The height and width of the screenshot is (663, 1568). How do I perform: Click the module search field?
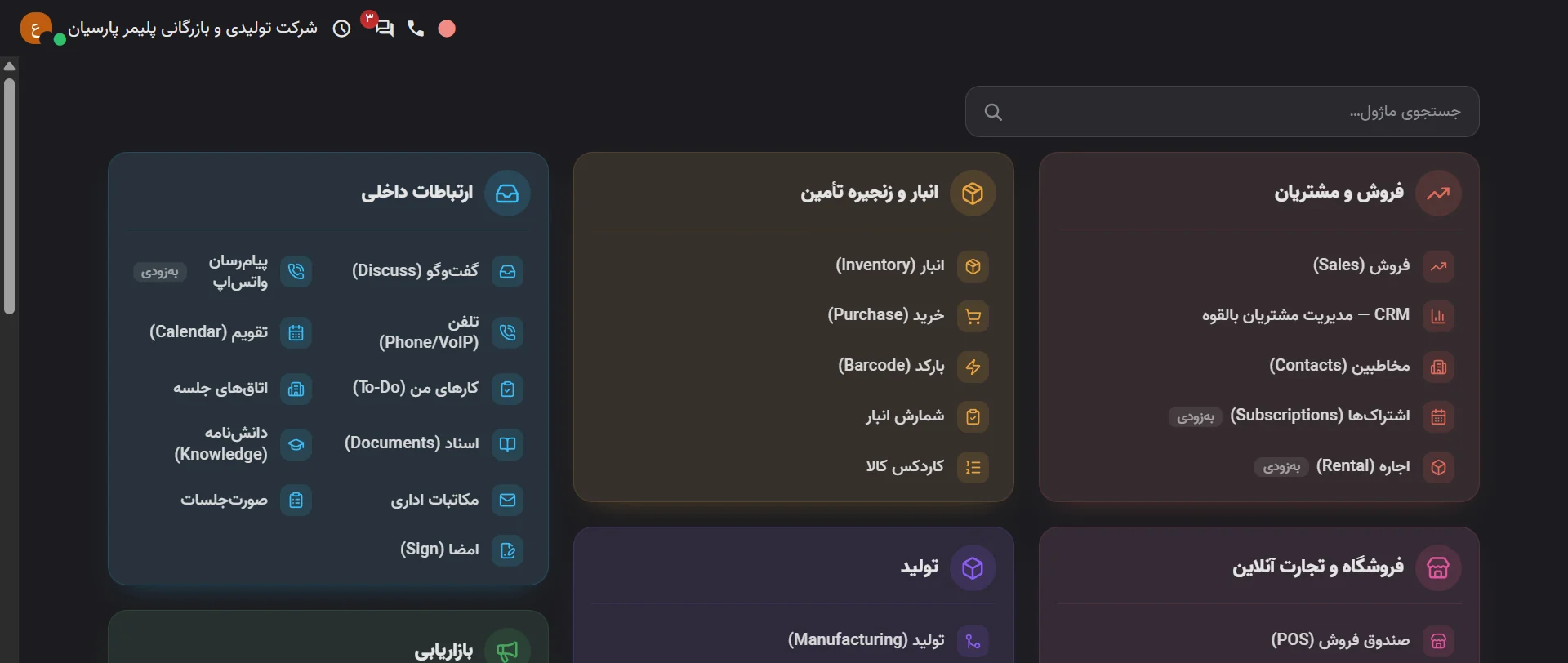click(1222, 112)
